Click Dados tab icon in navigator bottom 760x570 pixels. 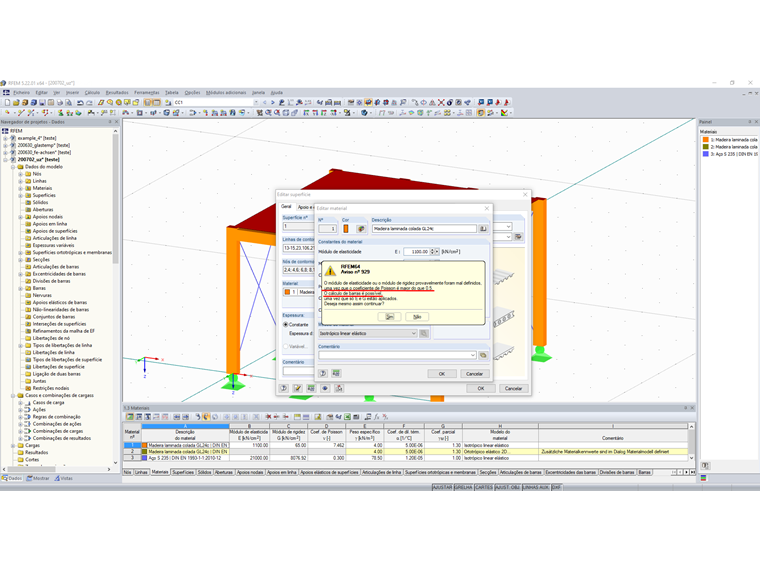(12, 478)
